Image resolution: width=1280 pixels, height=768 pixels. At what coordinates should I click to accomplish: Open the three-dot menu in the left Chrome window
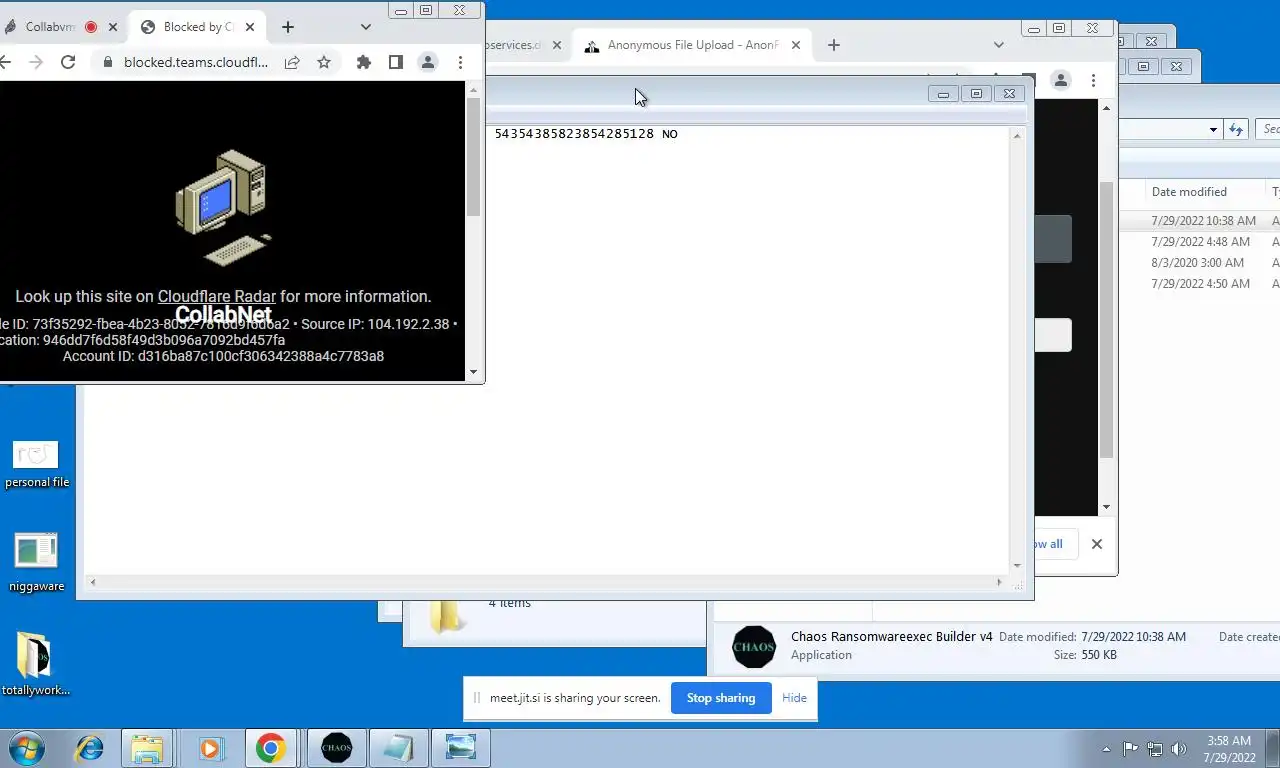(460, 62)
